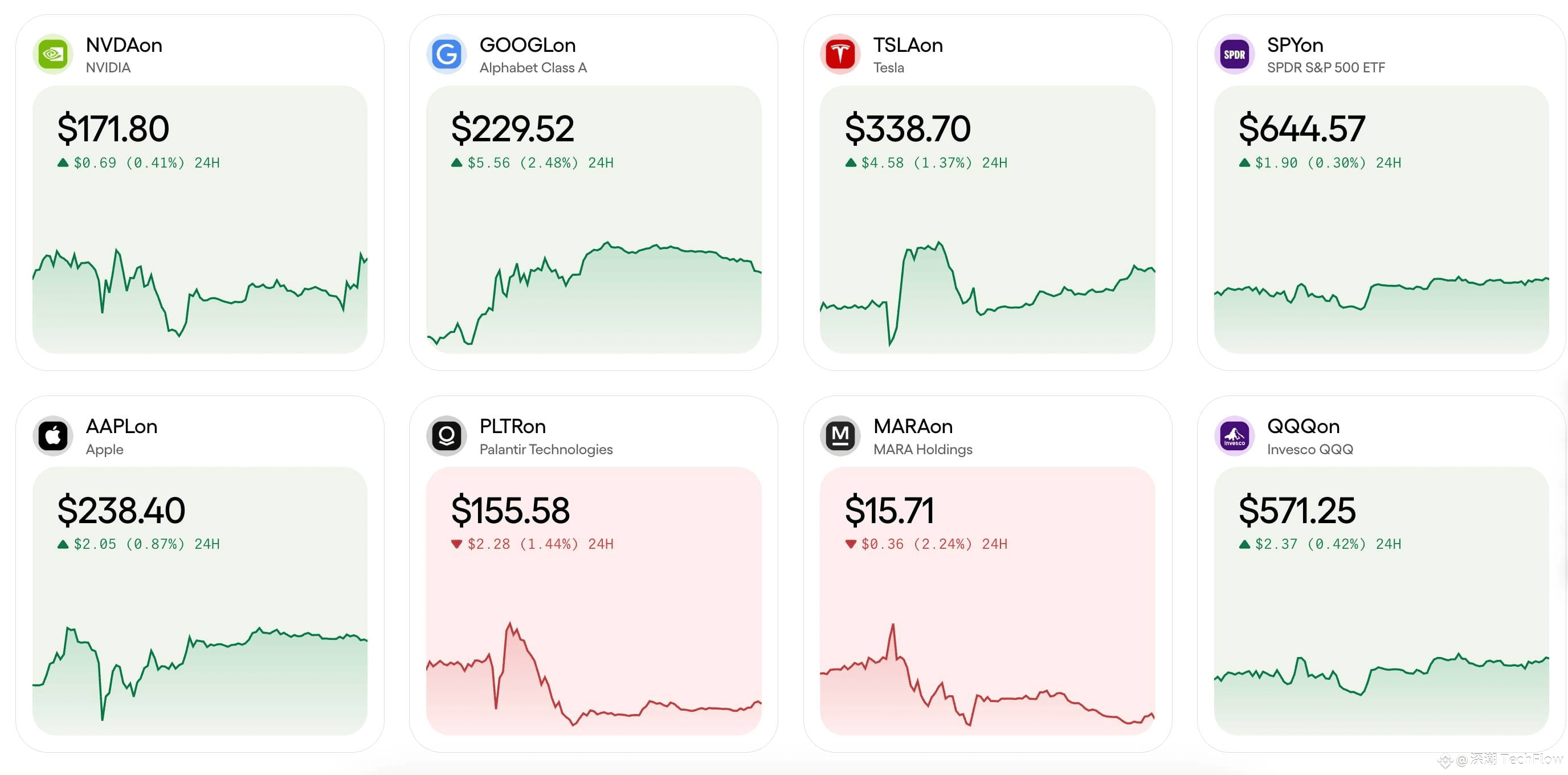
Task: Select the TSLAon $338.70 price
Action: 908,128
